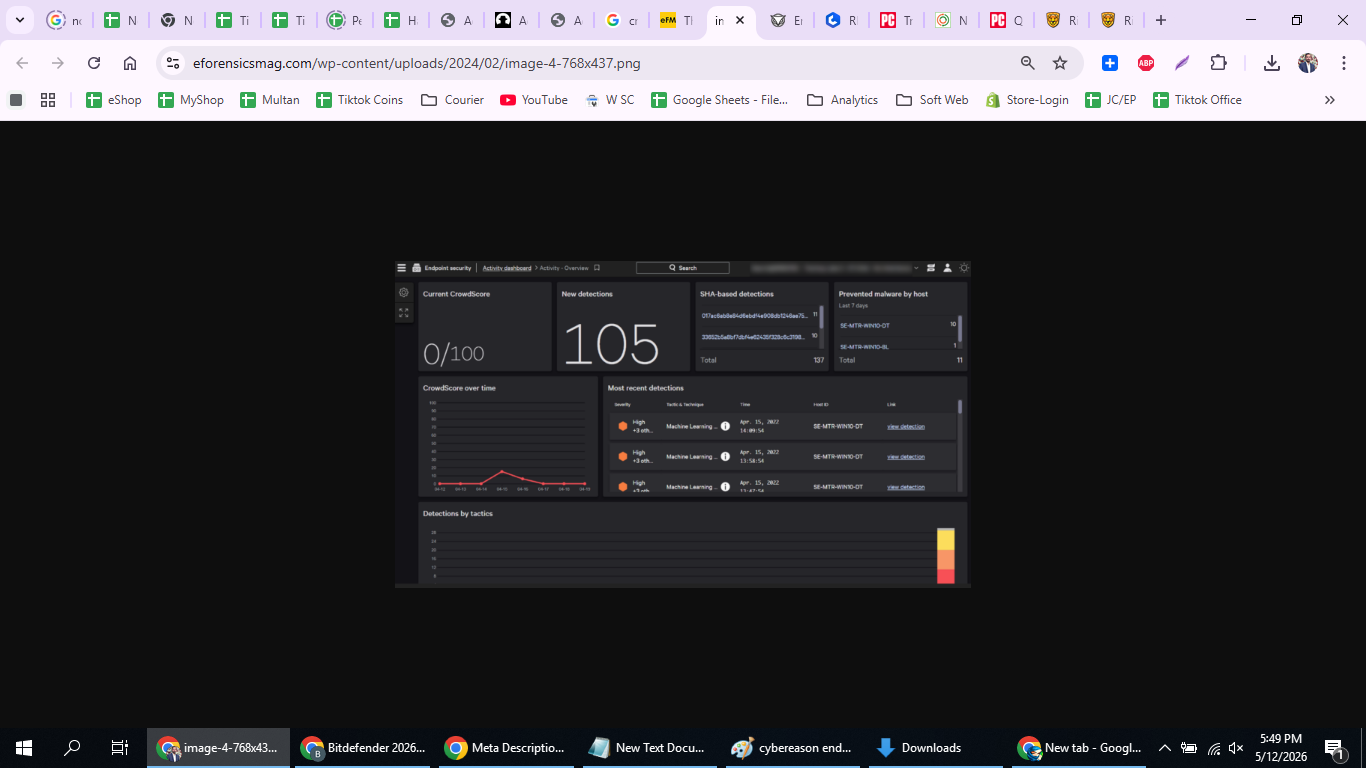Toggle the dashboard sun theme icon
The height and width of the screenshot is (768, 1366).
964,268
